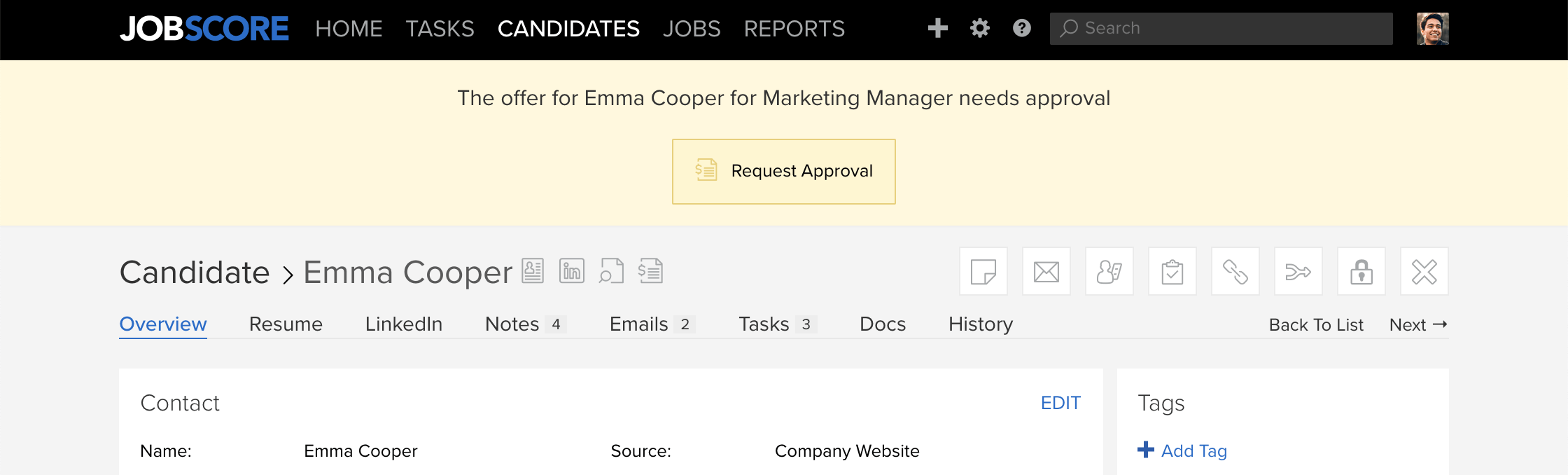Open the Tasks tab with 3 items
Image resolution: width=1568 pixels, height=475 pixels.
coord(778,324)
